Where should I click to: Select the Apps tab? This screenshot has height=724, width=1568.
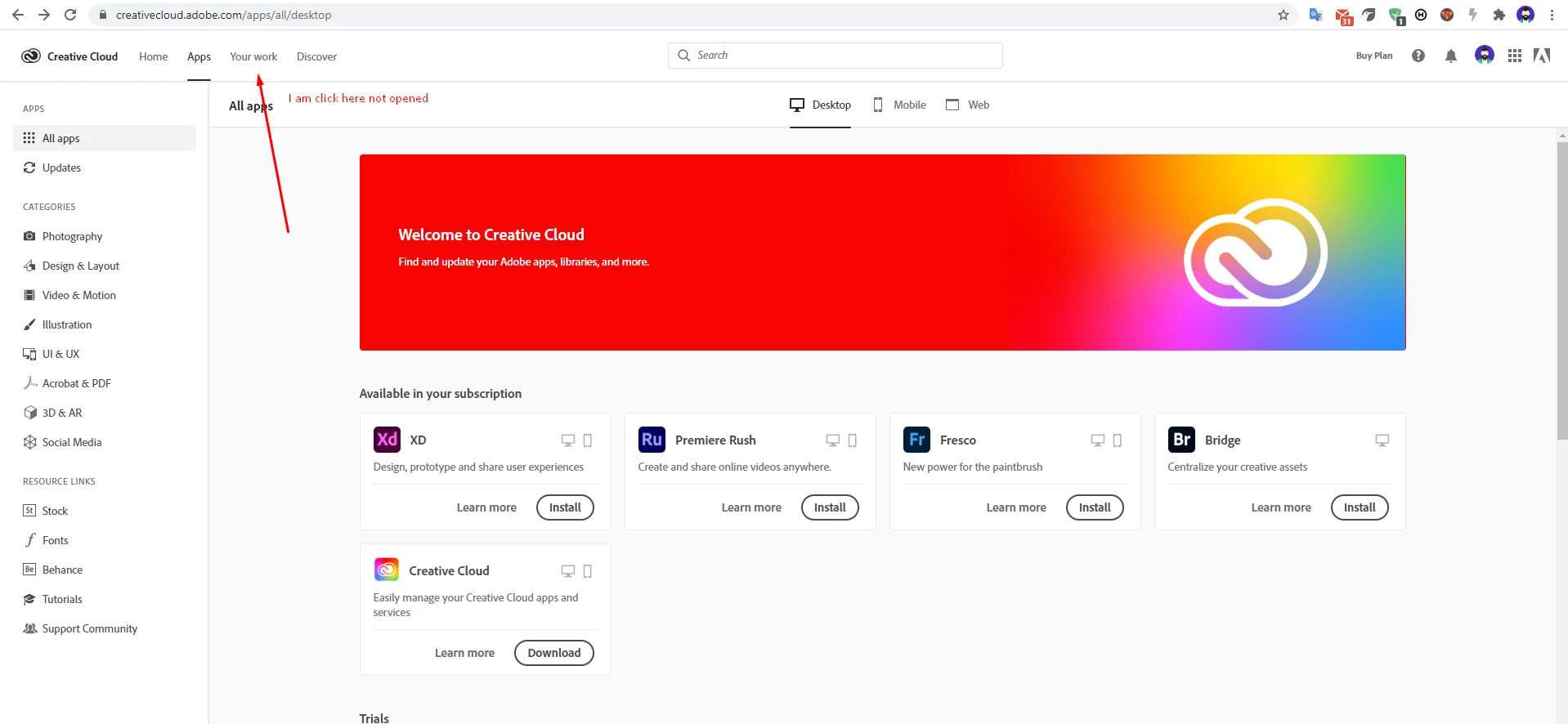(x=199, y=56)
